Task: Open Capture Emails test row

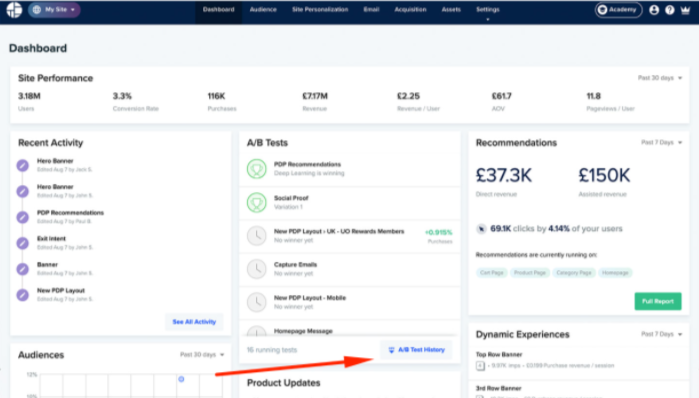Action: 350,269
